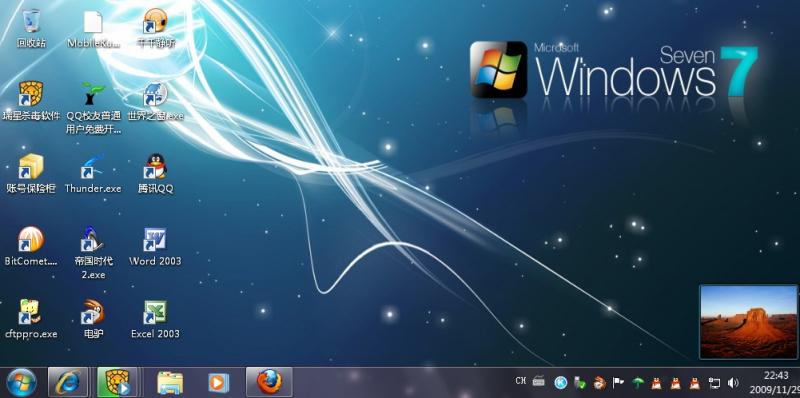800x398 pixels.
Task: Click the "Excel 2003" icon label text
Action: tap(155, 334)
